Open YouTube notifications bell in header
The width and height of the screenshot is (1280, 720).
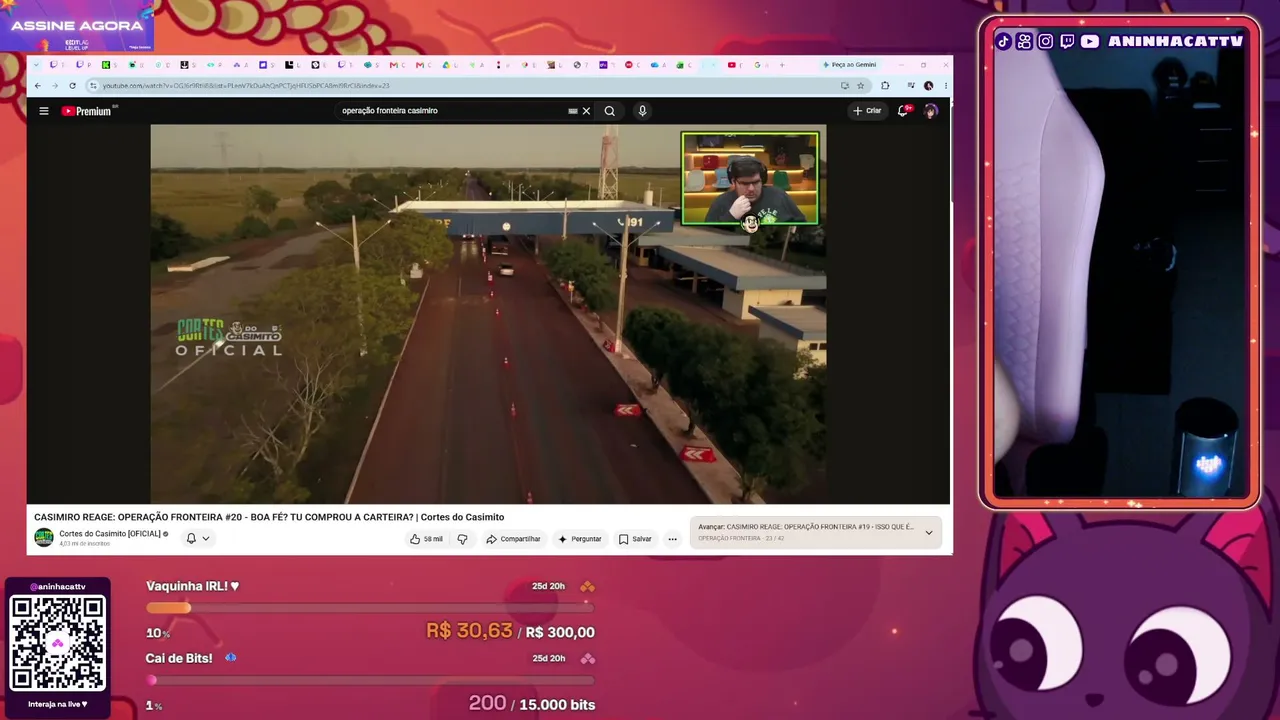903,111
